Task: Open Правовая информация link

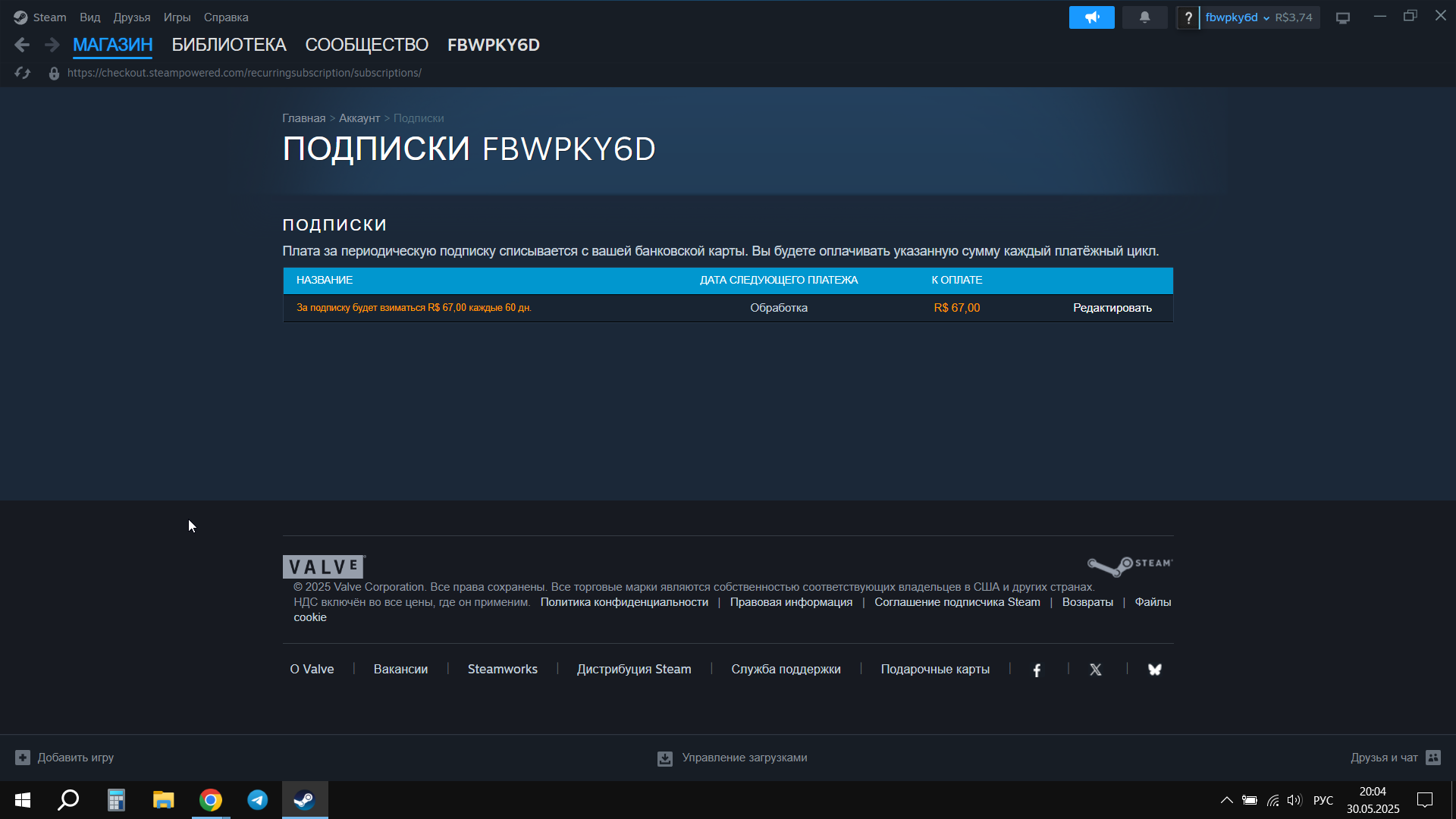Action: pyautogui.click(x=791, y=602)
